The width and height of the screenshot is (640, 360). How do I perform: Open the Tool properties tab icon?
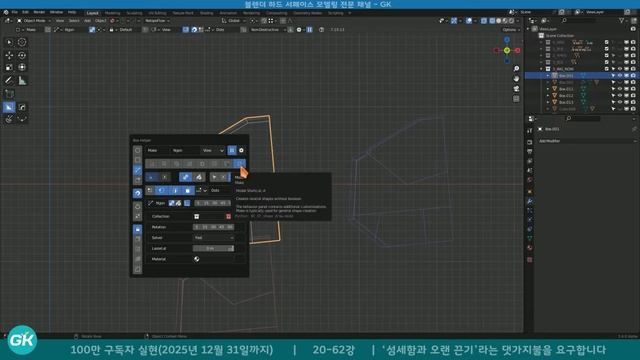click(529, 131)
